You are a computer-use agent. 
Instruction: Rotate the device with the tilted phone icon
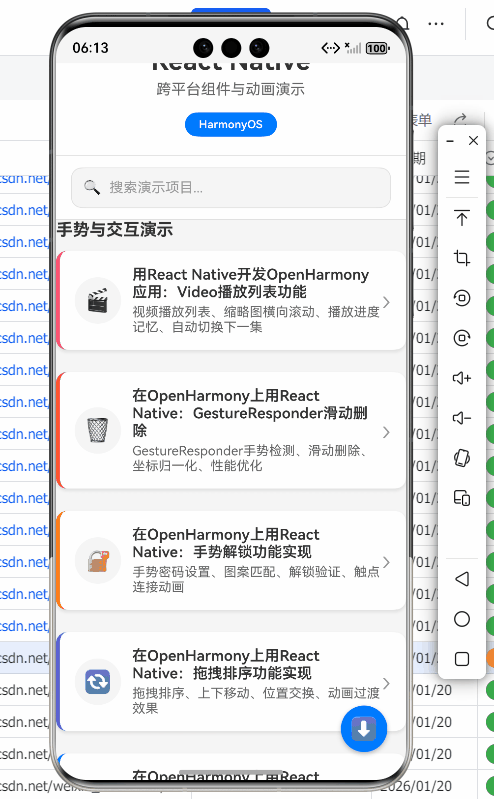tap(462, 458)
